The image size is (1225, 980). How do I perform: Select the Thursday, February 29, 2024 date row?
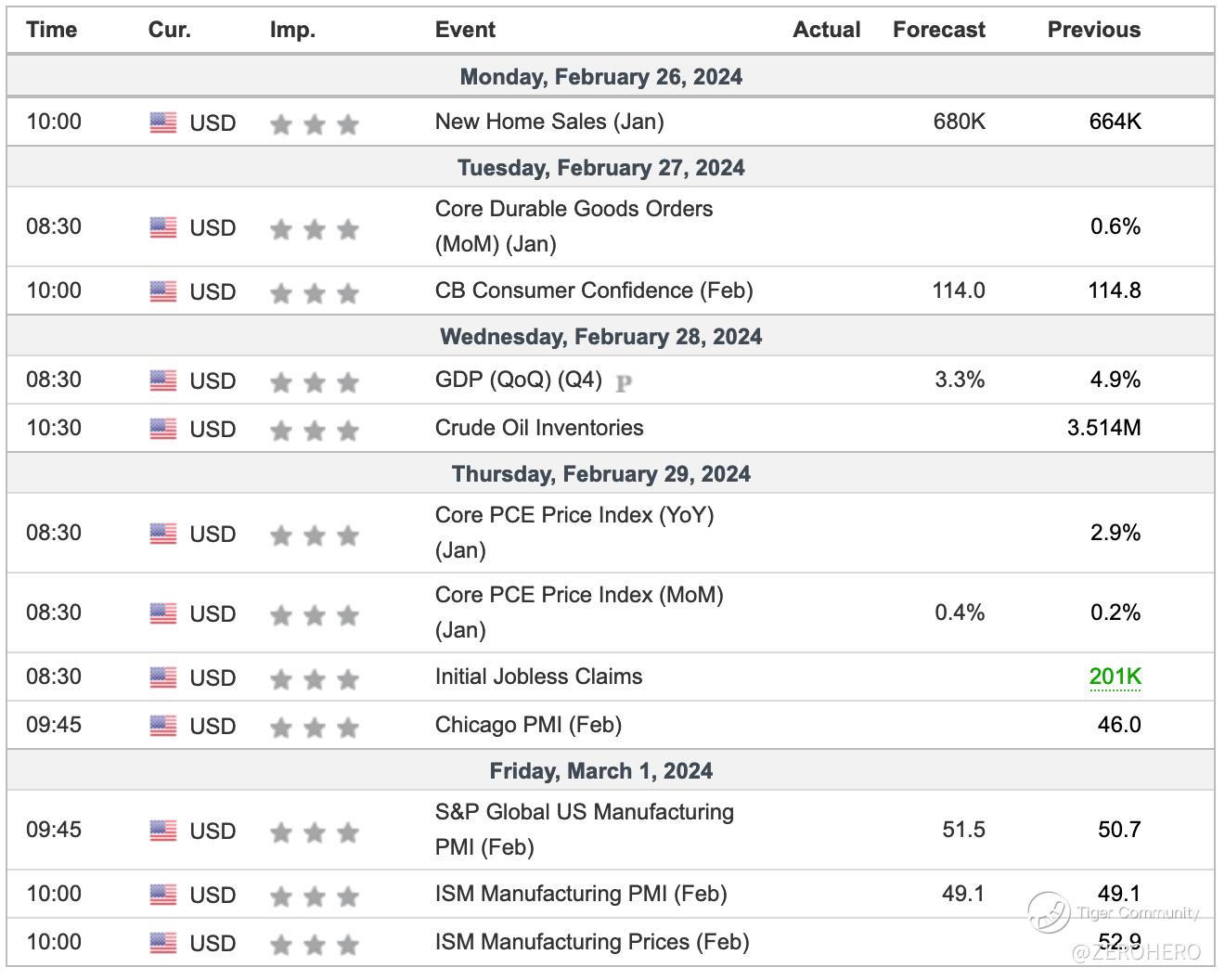coord(601,474)
